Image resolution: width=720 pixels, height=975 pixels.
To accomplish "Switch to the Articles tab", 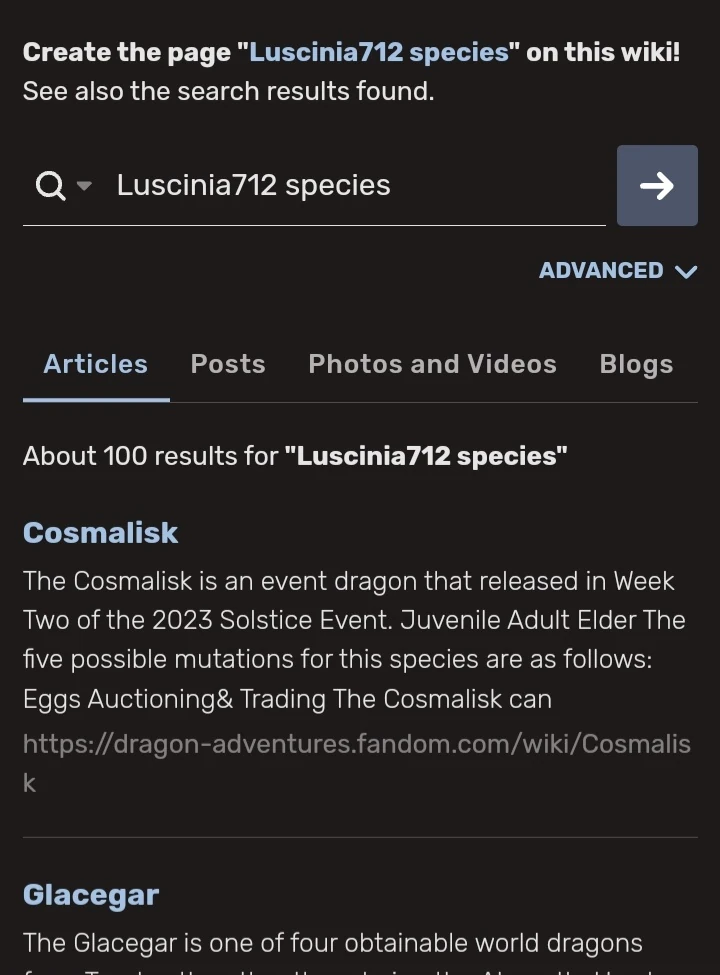I will 95,364.
